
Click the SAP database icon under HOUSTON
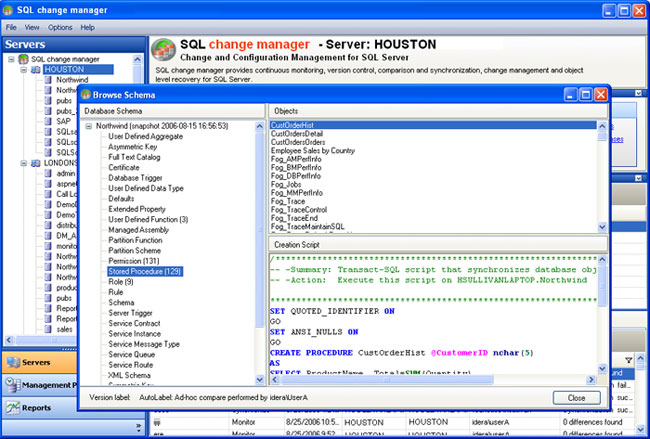48,121
